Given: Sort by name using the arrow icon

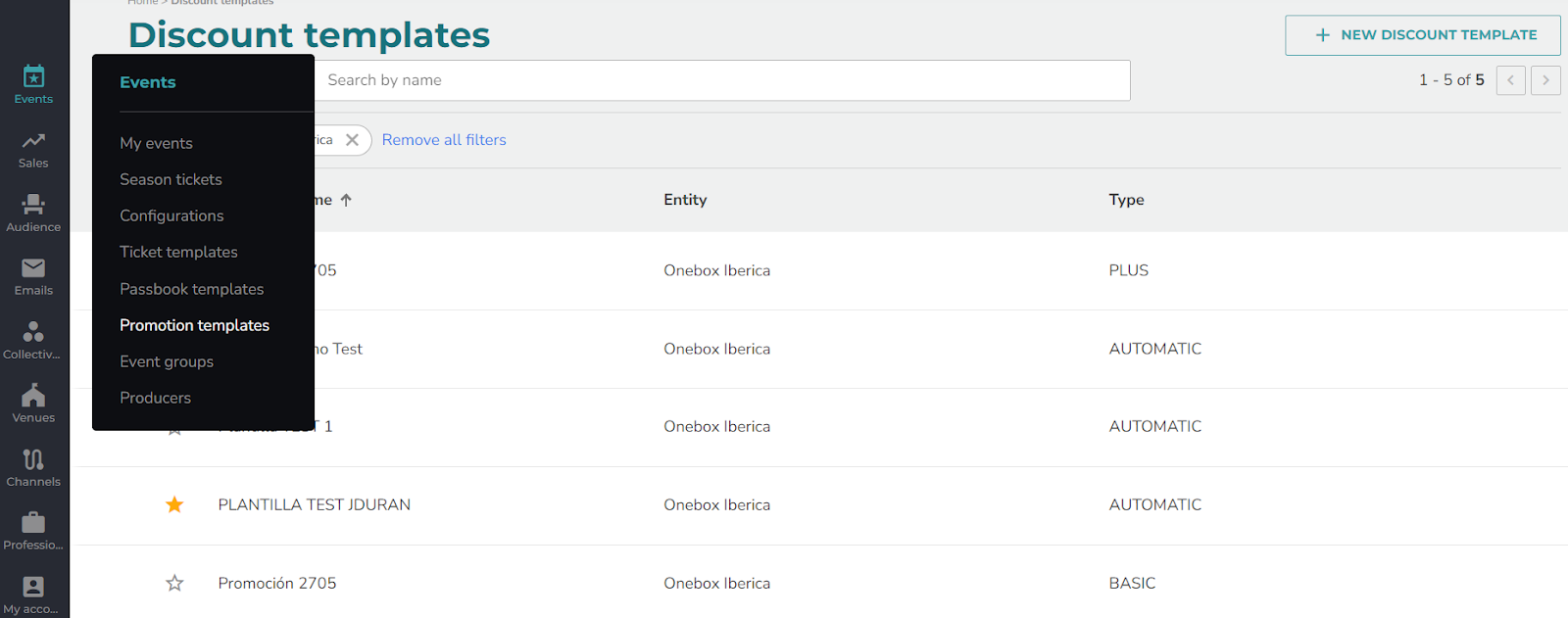Looking at the screenshot, I should [346, 200].
